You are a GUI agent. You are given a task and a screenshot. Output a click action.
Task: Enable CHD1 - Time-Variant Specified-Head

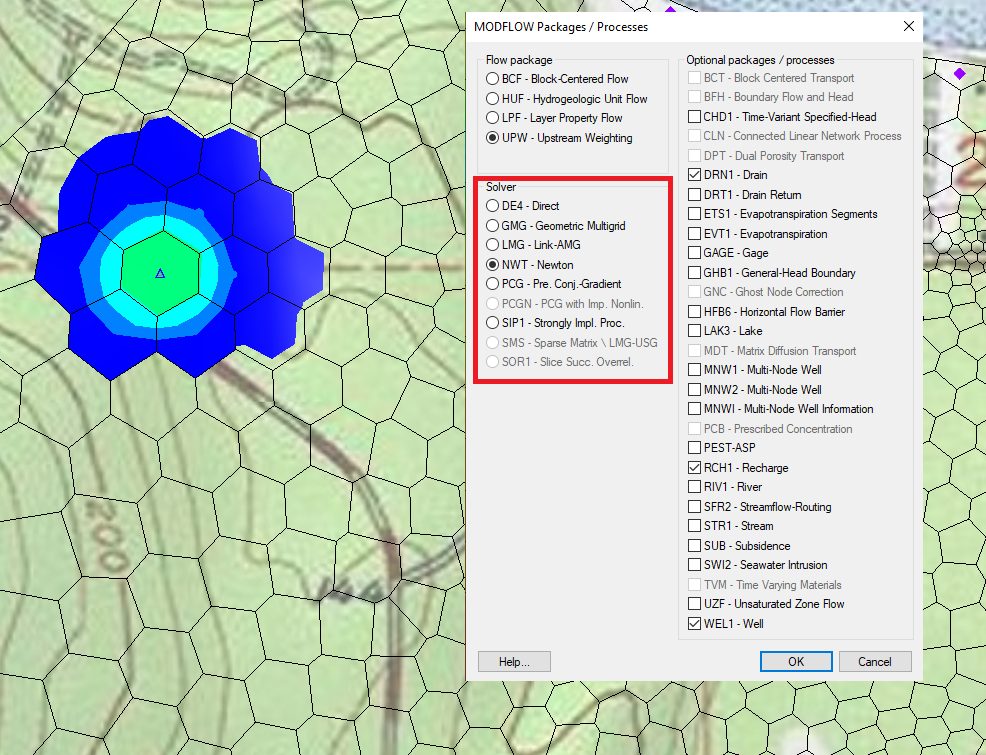(x=694, y=116)
